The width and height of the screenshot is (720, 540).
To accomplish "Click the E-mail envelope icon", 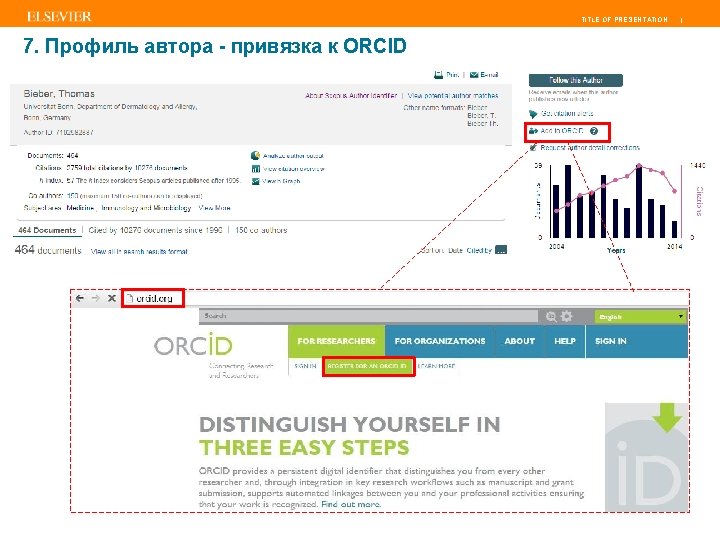I will click(474, 74).
